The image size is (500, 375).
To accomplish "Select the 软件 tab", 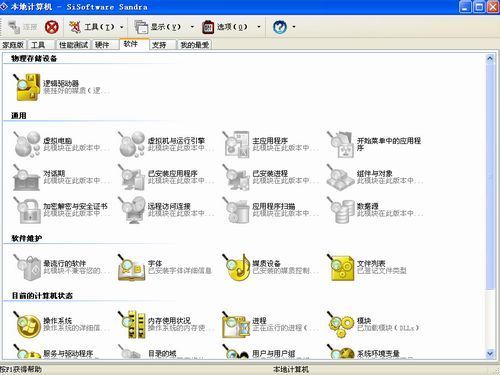I will tap(134, 44).
